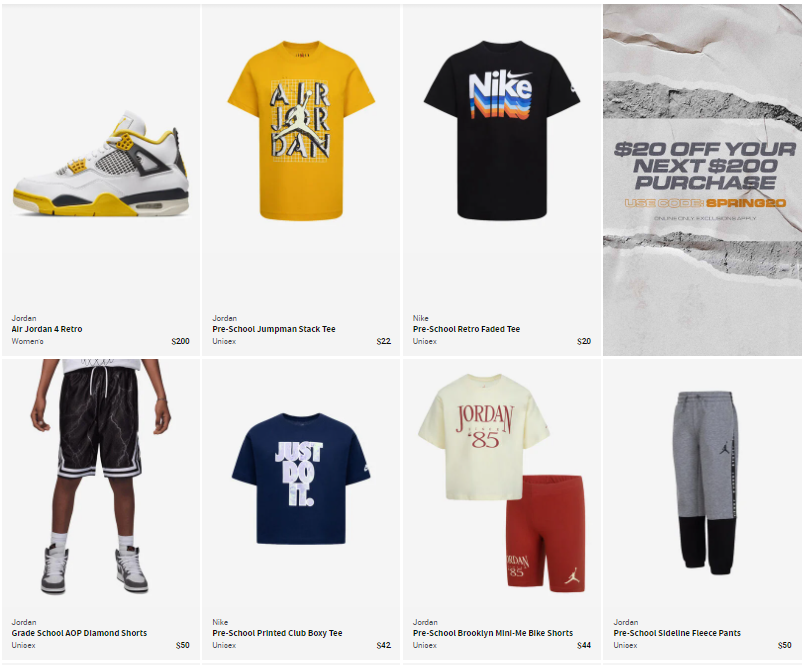Screen dimensions: 806x665
Task: Click the $20 off SPRING20 promo banner
Action: tap(702, 180)
